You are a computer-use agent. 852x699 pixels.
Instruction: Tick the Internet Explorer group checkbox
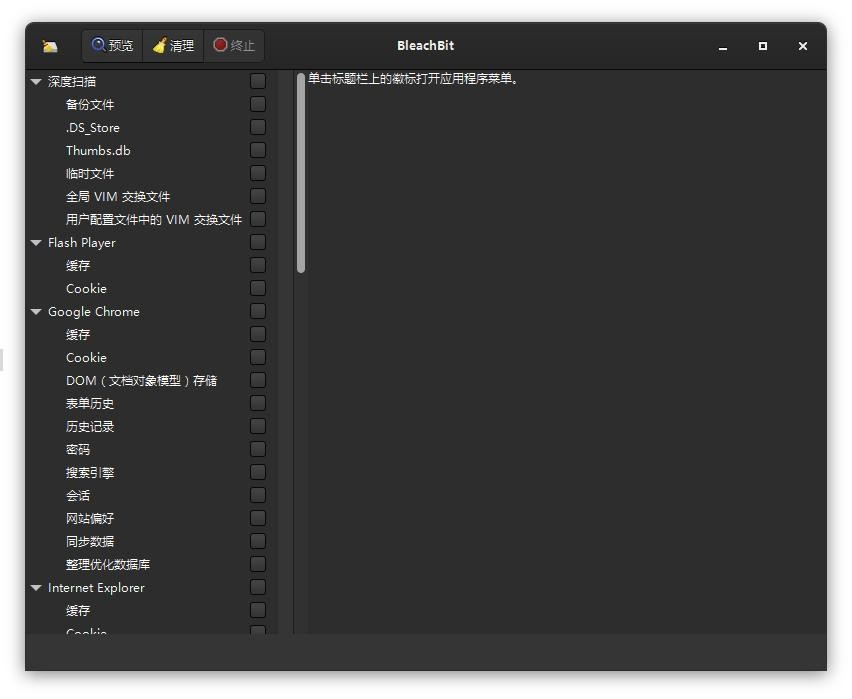[x=258, y=588]
